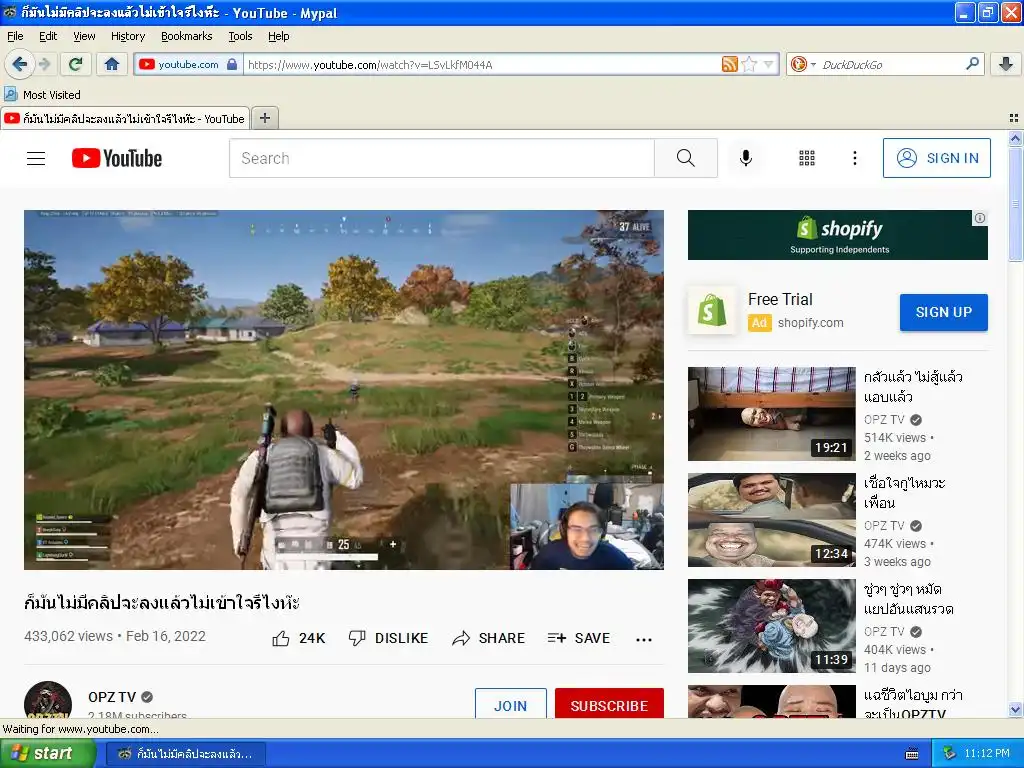Go back with the browser back arrow
Screen dimensions: 1024x768
click(19, 64)
